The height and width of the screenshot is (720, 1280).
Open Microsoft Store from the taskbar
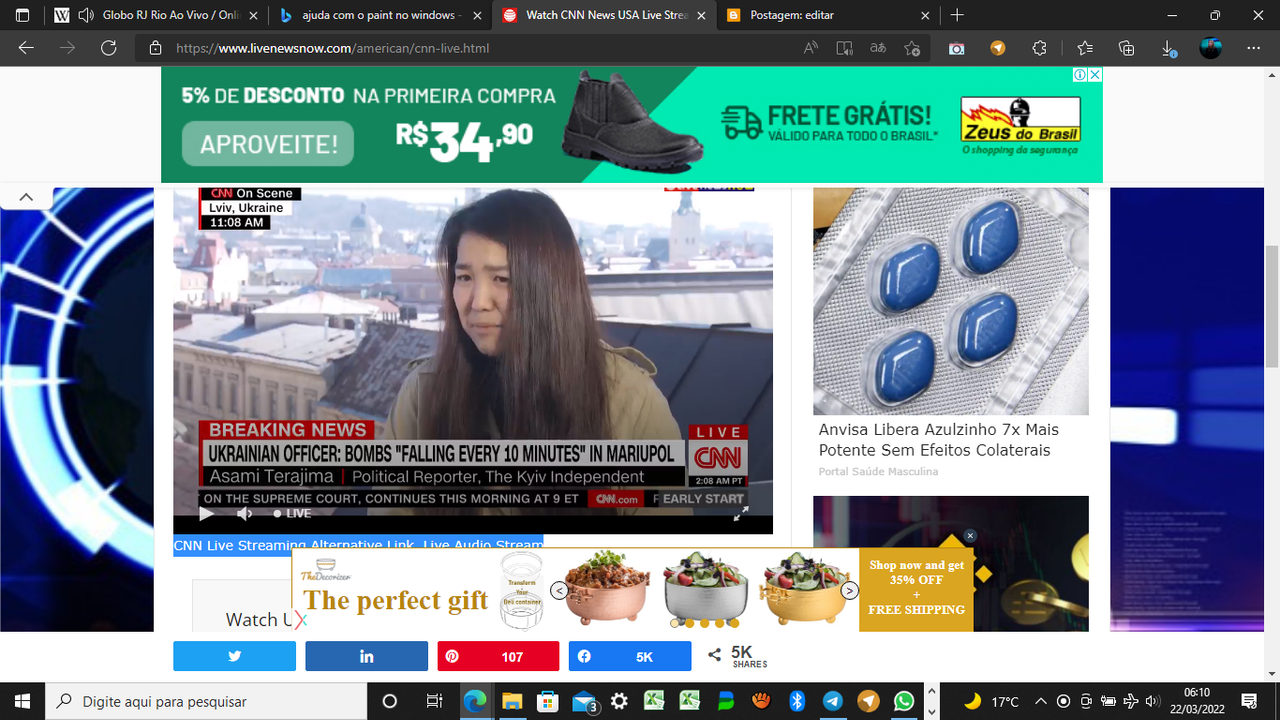547,701
